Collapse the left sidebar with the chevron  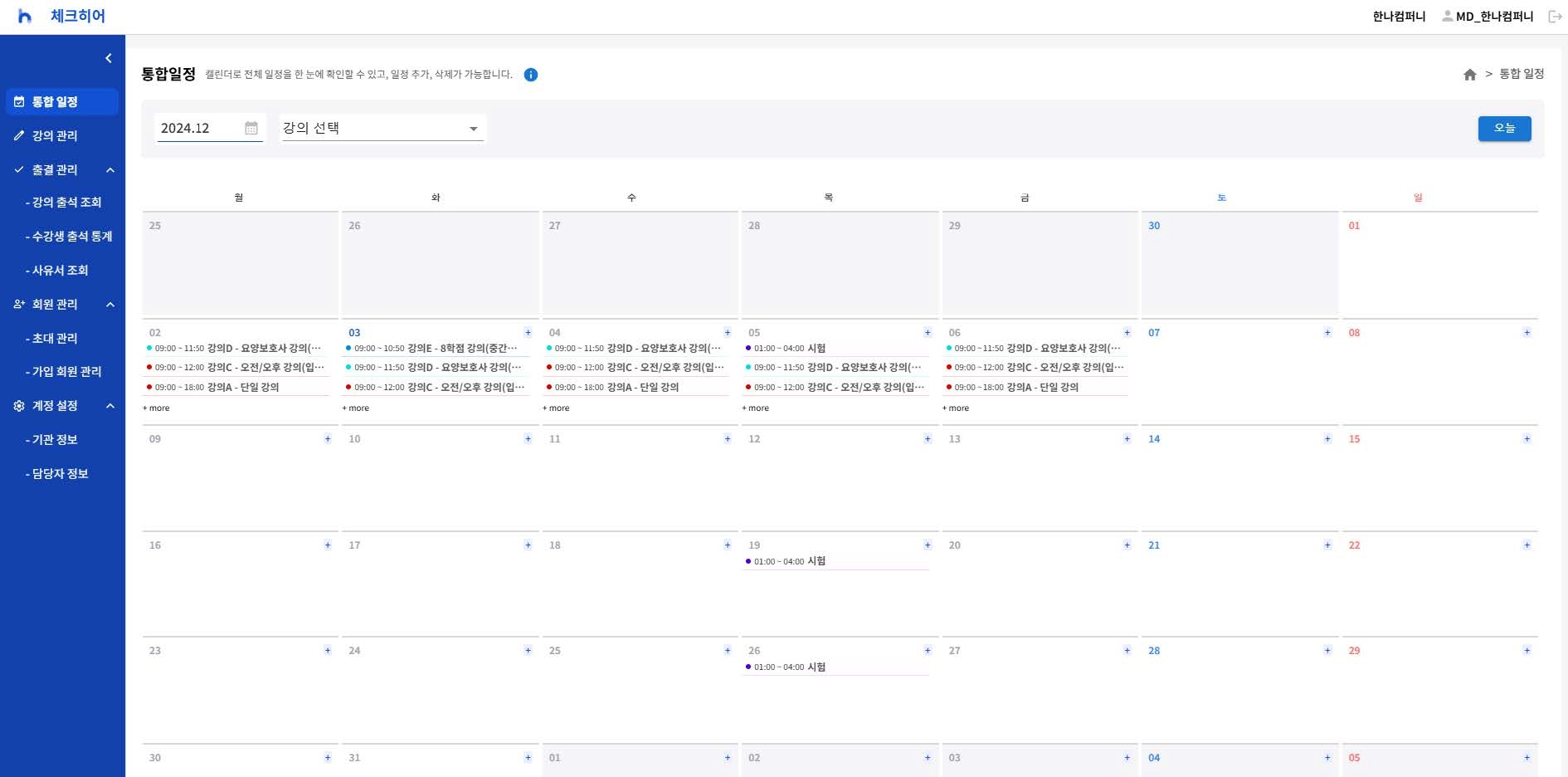point(108,58)
